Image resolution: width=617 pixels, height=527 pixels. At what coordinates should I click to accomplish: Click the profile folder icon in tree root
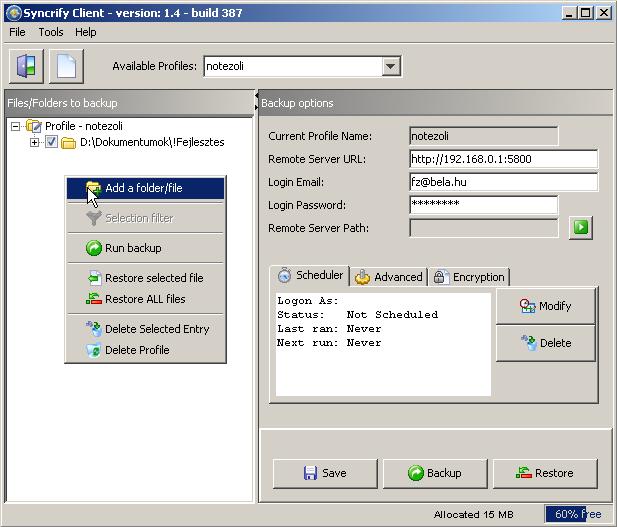34,126
